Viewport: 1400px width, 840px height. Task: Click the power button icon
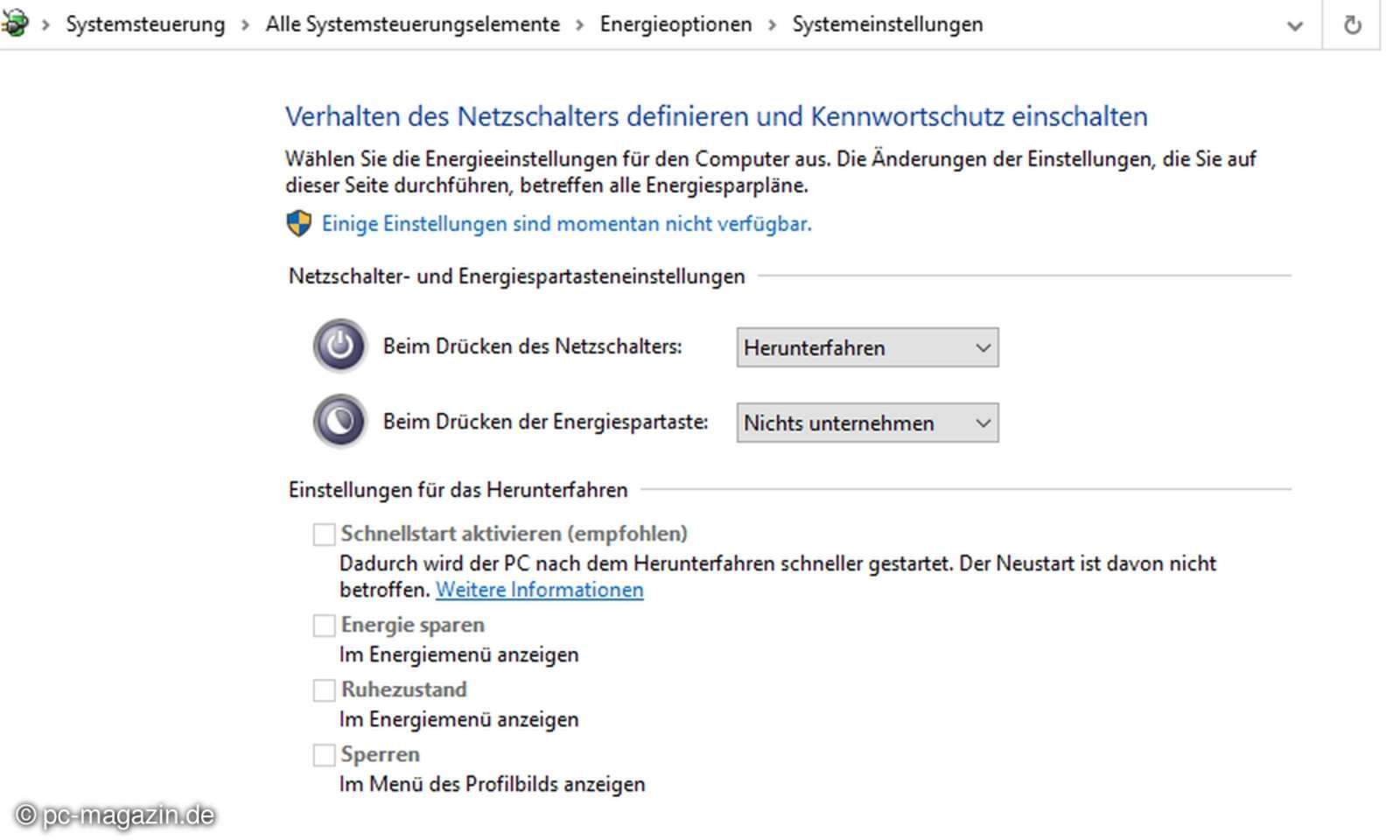[339, 346]
